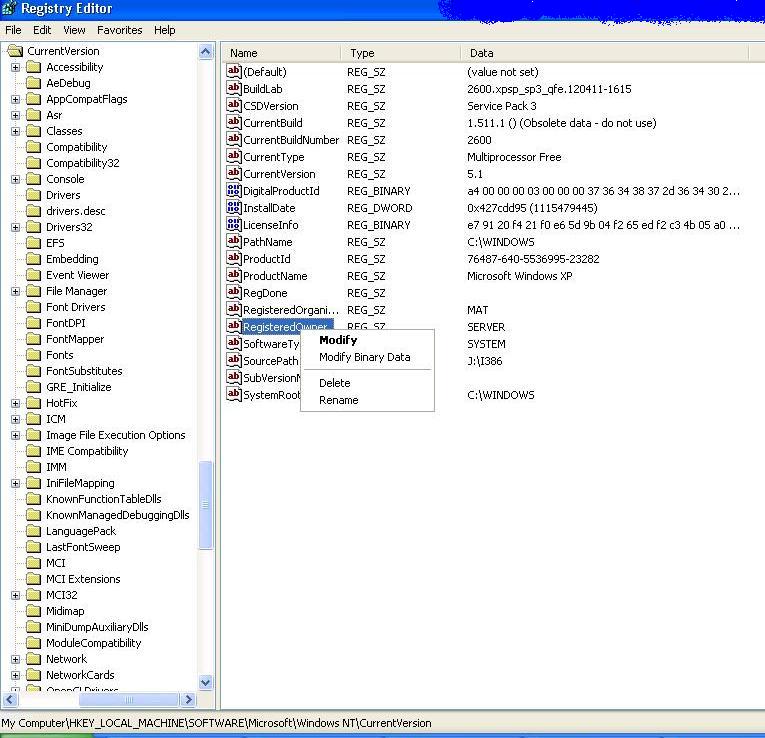Select the KnownManagedDebuggingDlls key

118,515
